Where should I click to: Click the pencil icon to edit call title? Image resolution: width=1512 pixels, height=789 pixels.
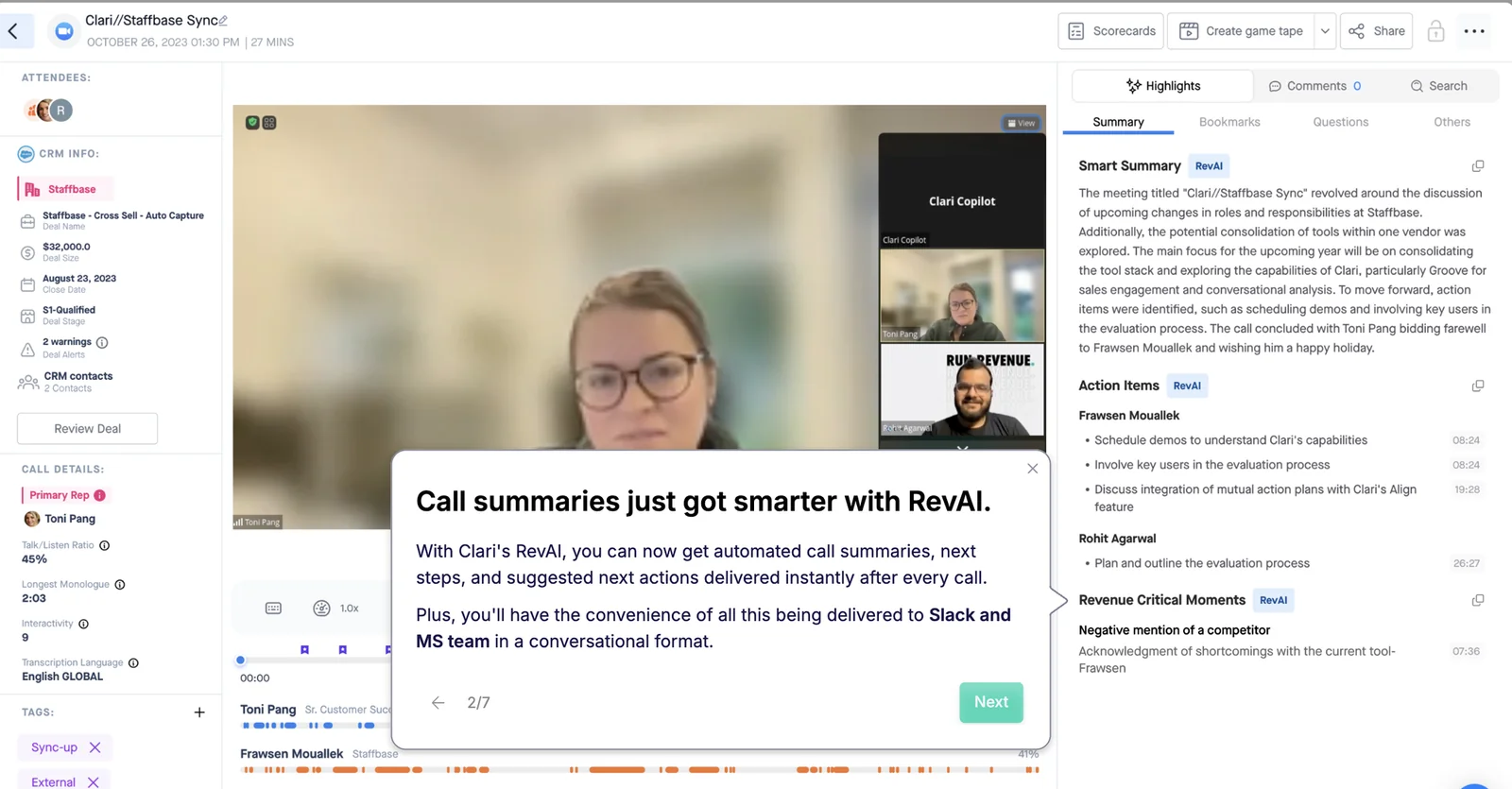point(224,20)
